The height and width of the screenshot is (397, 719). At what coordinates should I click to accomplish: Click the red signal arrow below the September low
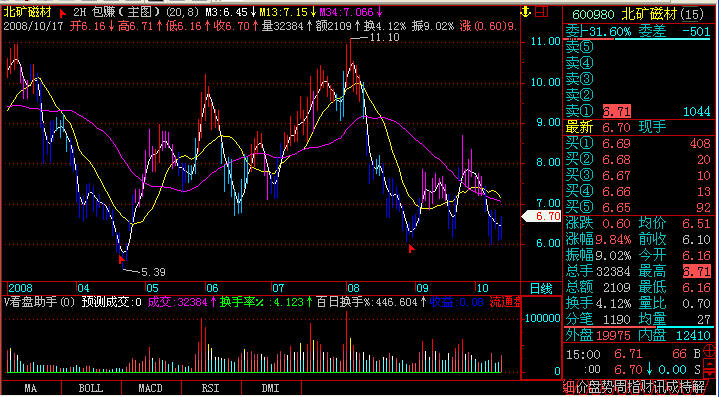(x=411, y=248)
